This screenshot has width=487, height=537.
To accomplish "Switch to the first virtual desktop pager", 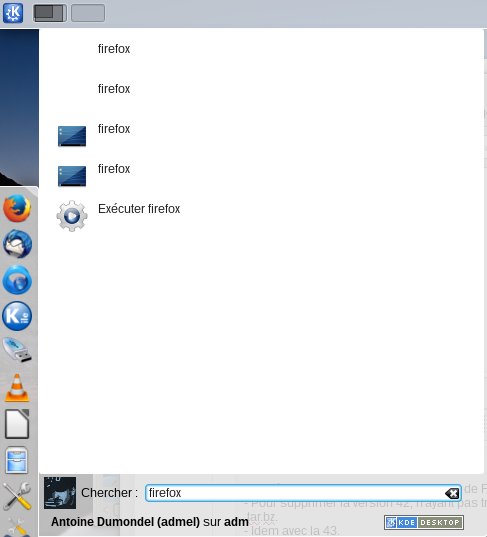I will click(x=50, y=13).
